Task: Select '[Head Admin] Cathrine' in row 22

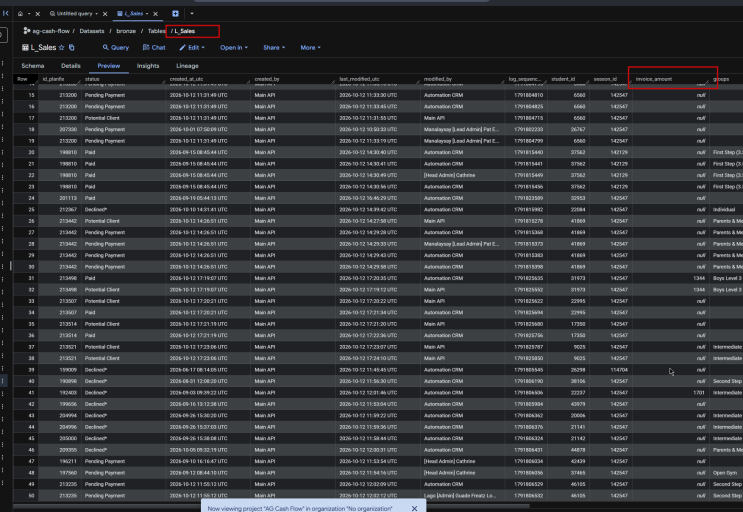Action: coord(462,175)
